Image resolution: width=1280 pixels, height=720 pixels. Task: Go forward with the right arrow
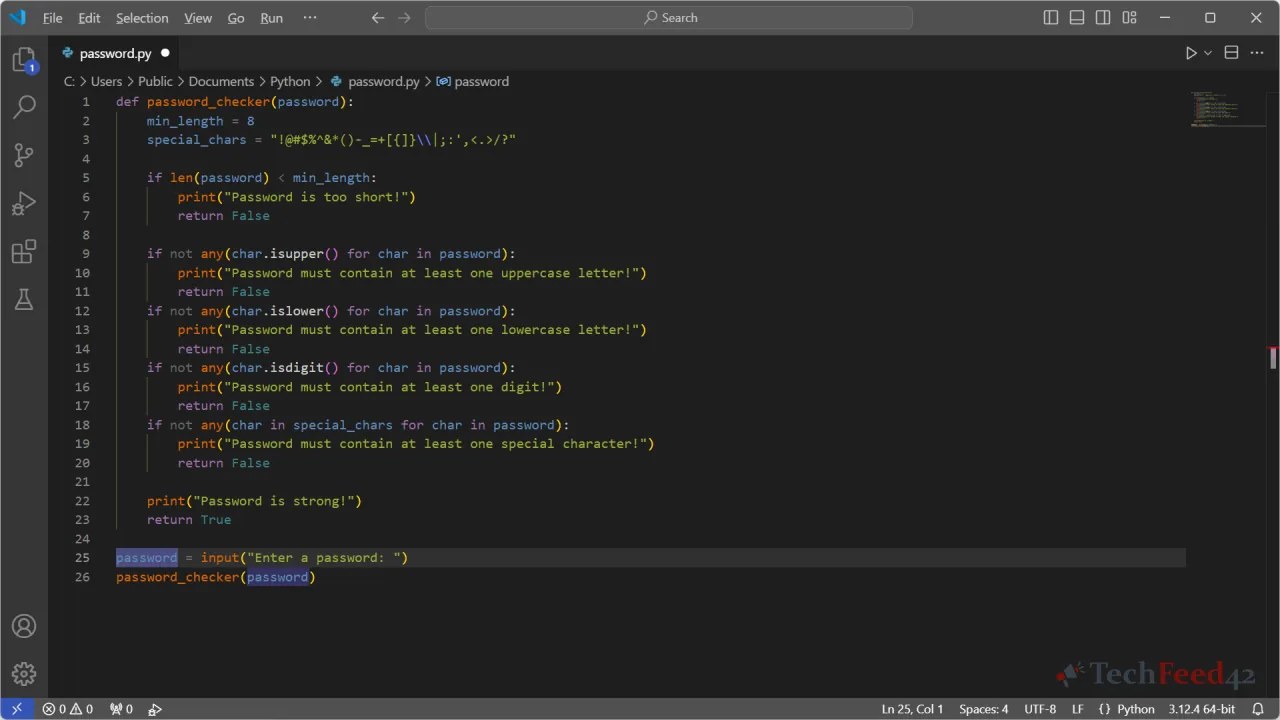(404, 18)
